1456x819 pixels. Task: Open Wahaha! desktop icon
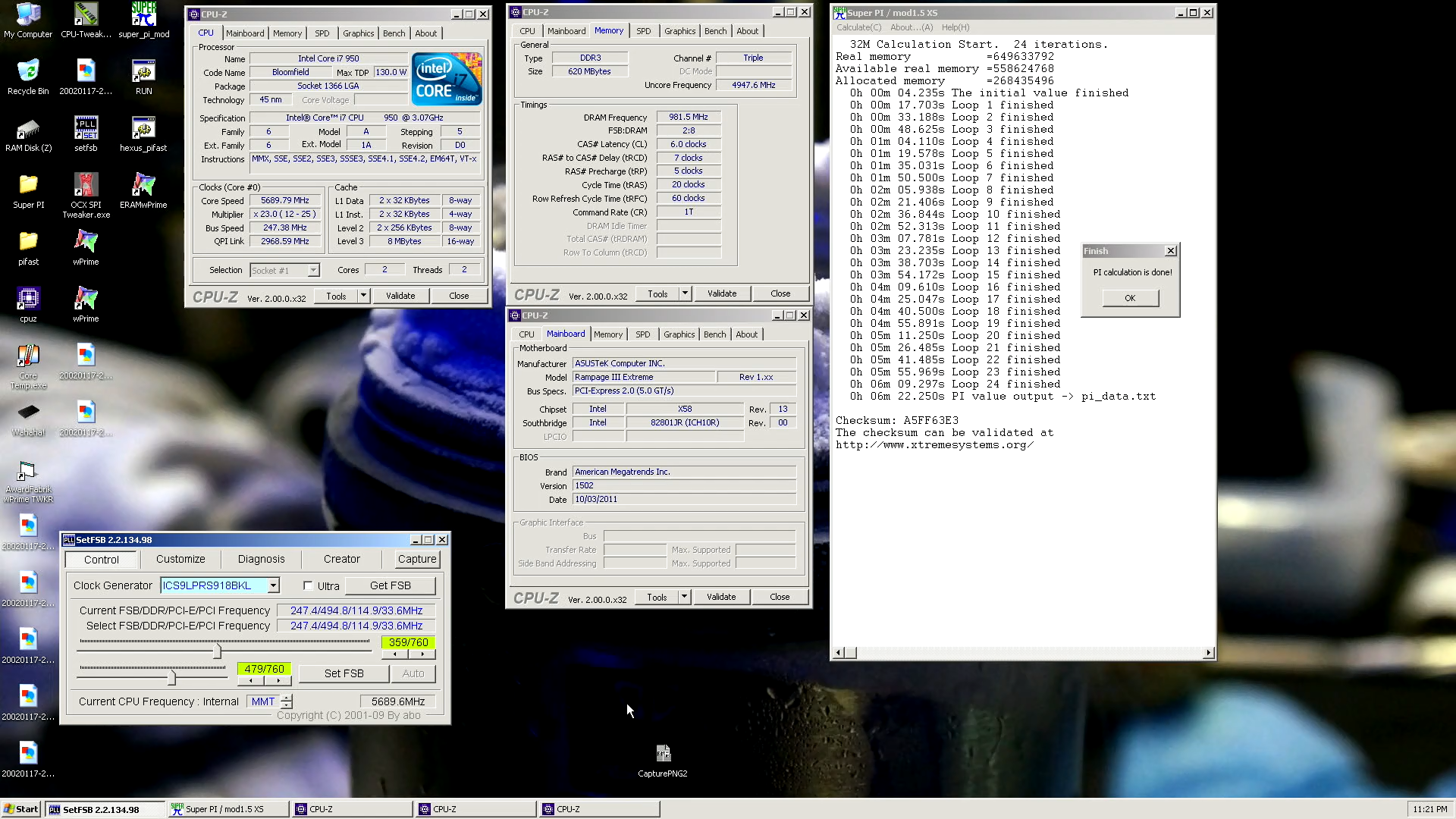[28, 419]
